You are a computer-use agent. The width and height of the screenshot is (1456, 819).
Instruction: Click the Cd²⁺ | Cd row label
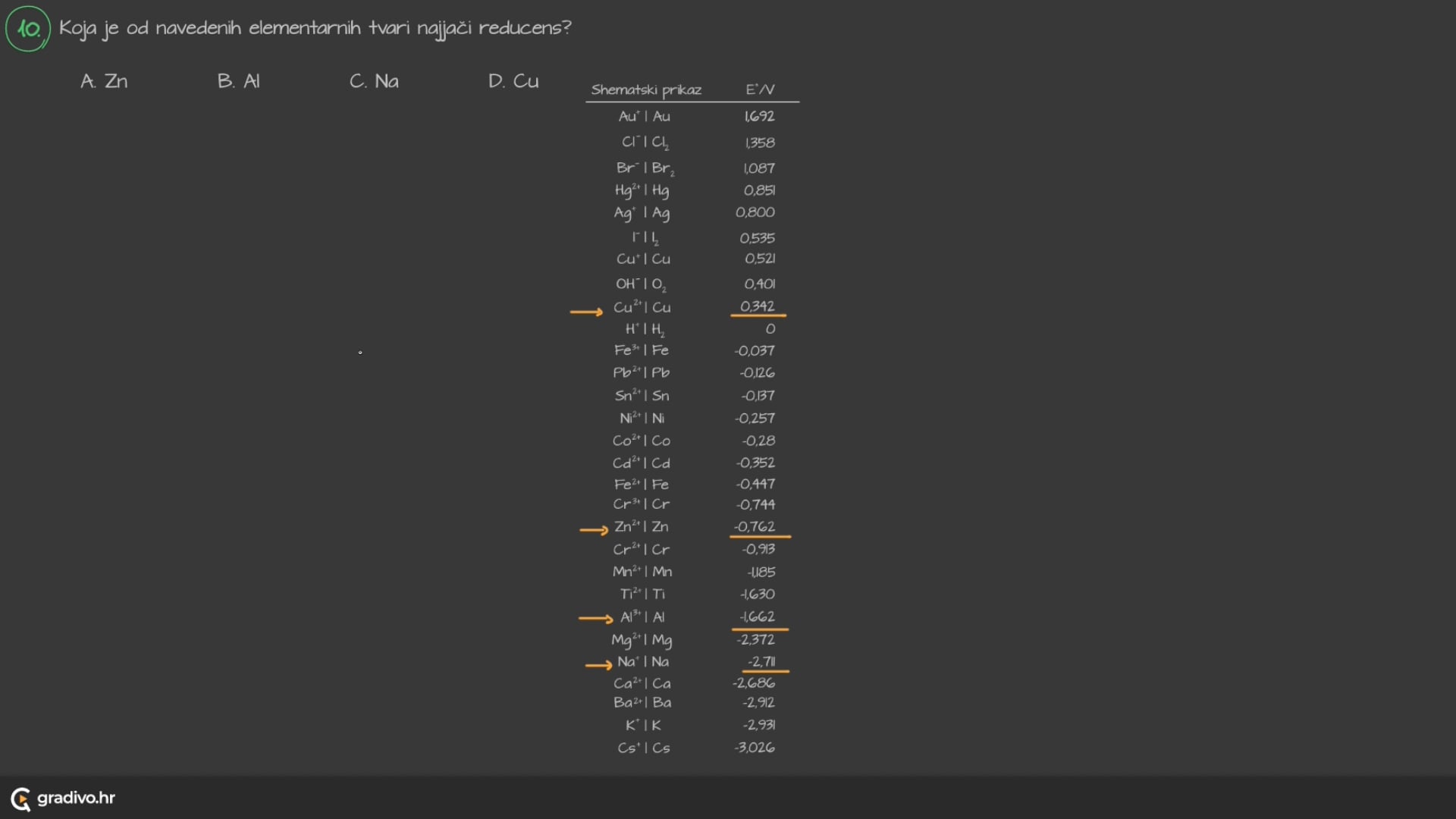tap(642, 463)
